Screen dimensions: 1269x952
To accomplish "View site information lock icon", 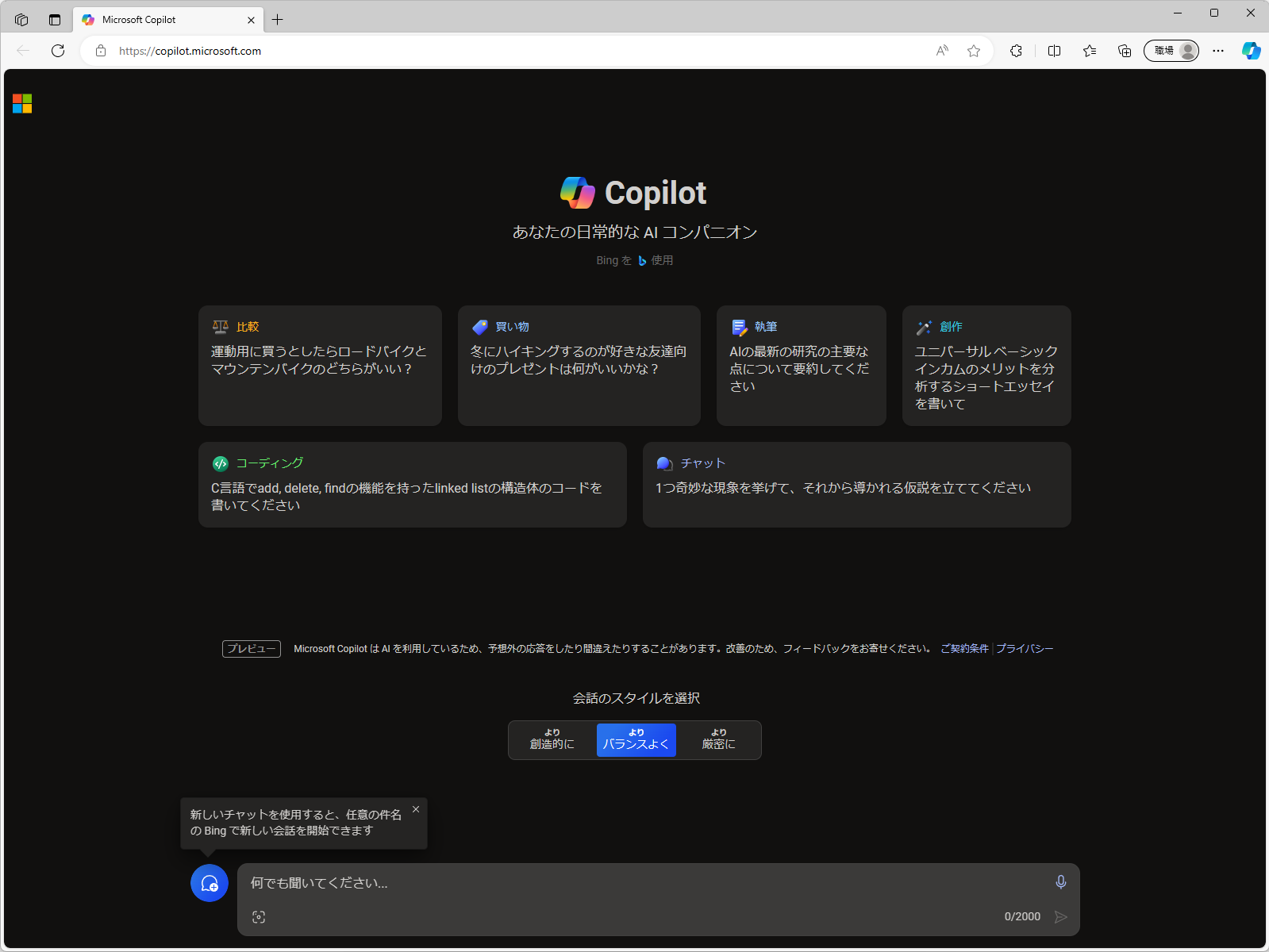I will pyautogui.click(x=101, y=51).
